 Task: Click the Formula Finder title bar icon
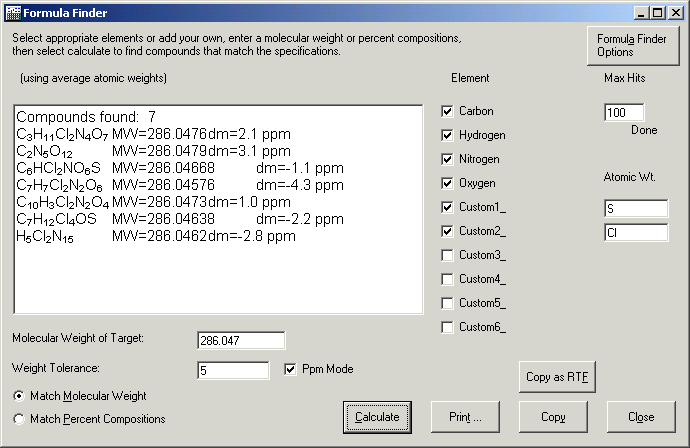[13, 13]
